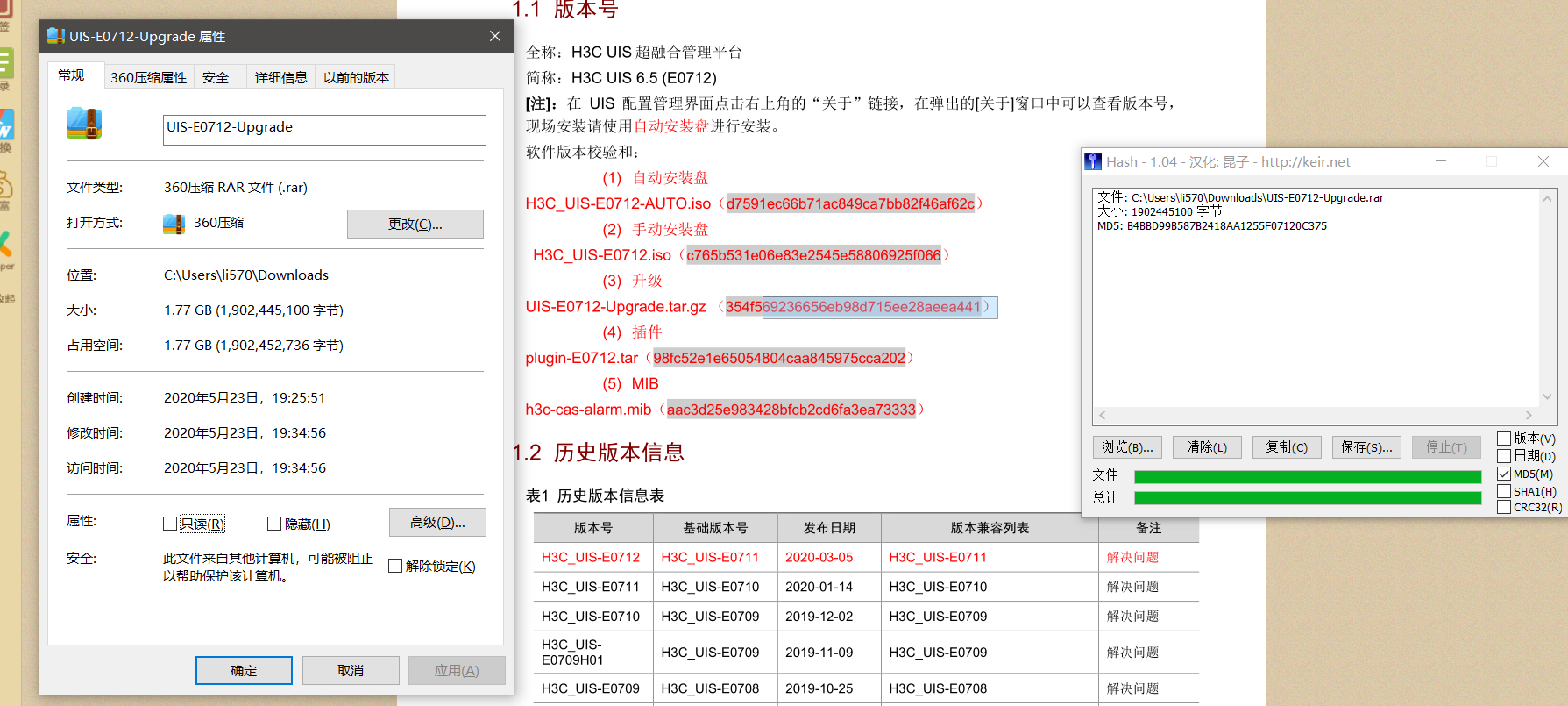Click plugin-E0712.tar in the document

(582, 358)
